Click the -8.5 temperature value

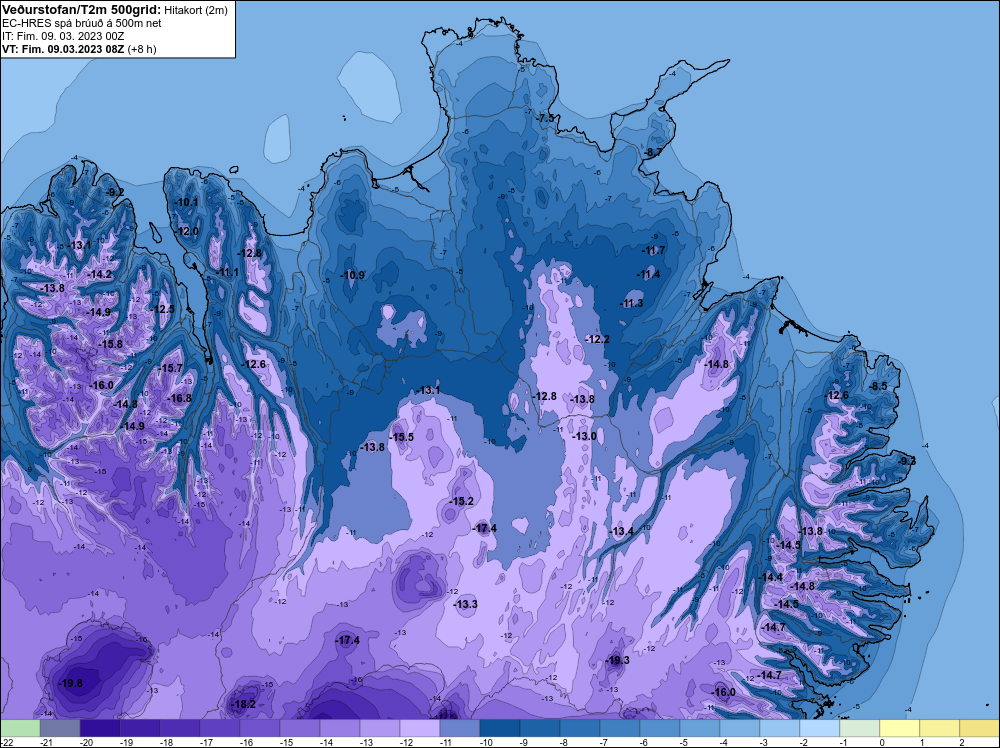[878, 386]
